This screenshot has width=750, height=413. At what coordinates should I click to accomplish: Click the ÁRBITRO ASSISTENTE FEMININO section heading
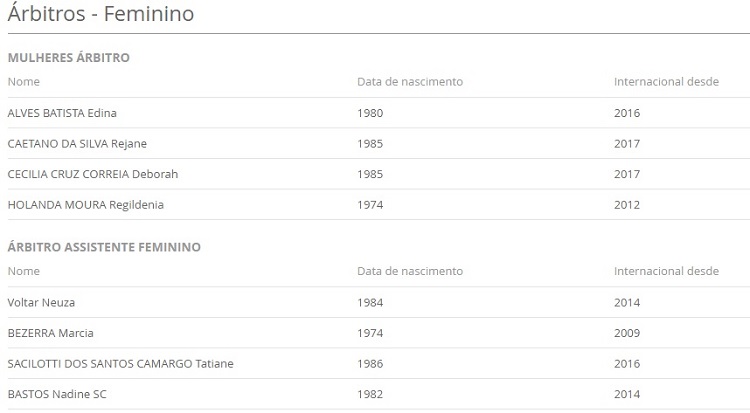click(104, 247)
